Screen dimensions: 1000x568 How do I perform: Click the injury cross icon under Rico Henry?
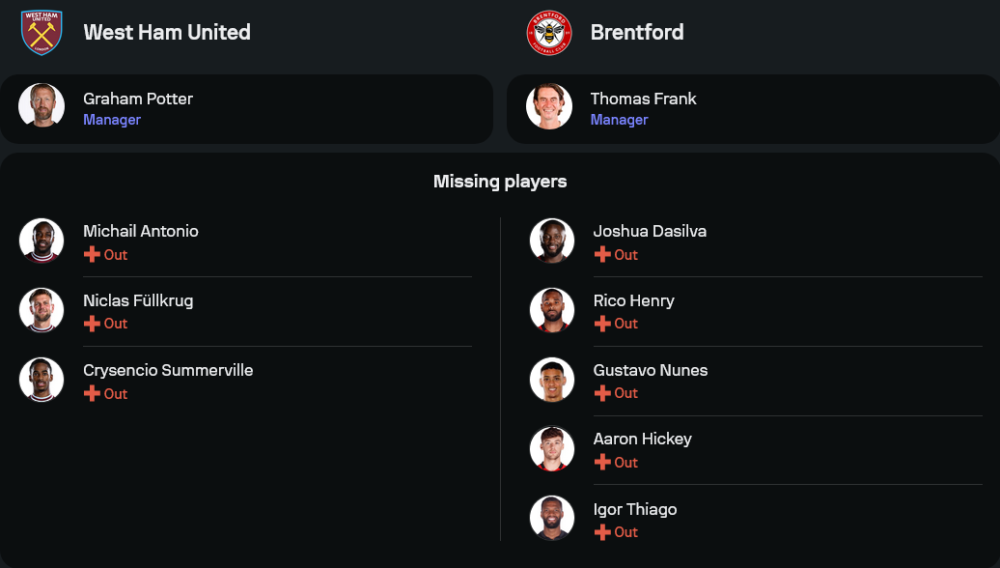(602, 324)
